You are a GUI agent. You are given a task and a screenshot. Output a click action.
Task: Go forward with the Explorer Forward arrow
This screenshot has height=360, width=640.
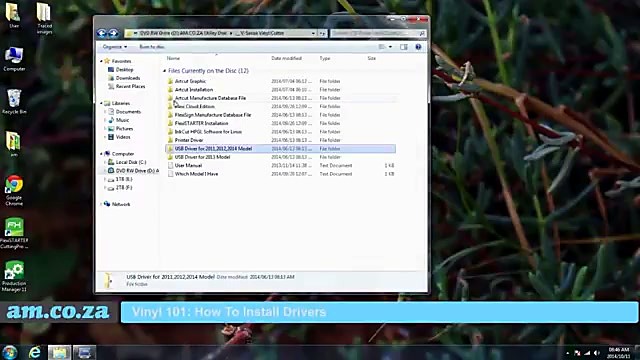coord(113,33)
